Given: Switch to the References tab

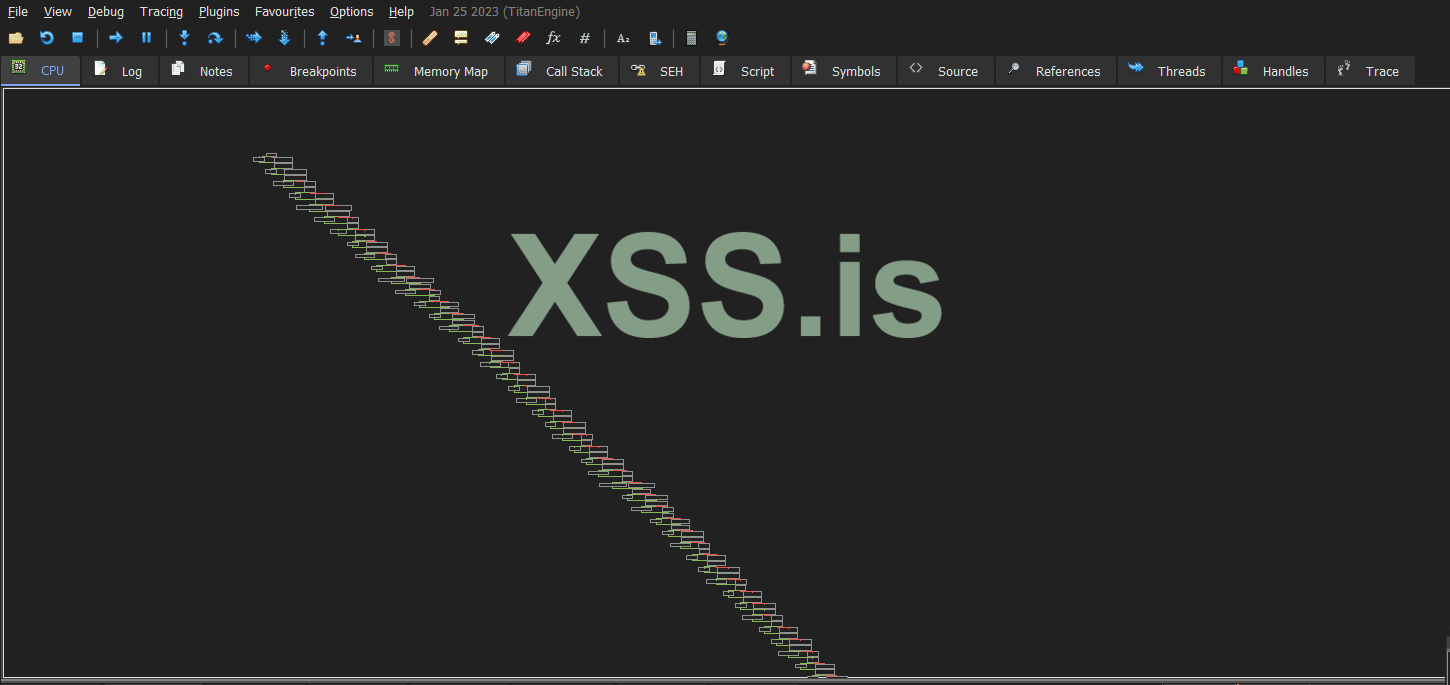Looking at the screenshot, I should (x=1056, y=71).
